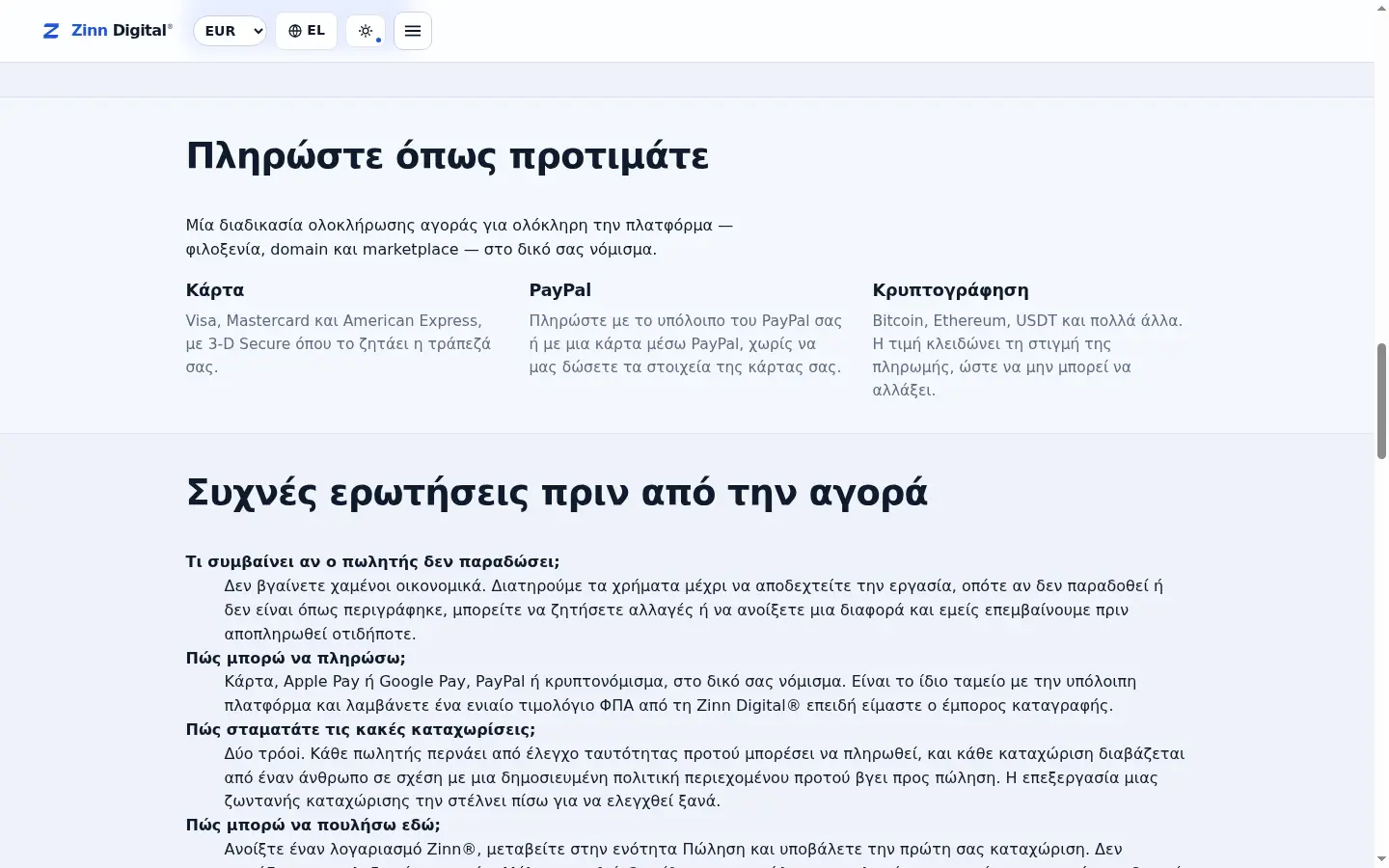Click the scrollbar up arrow
The image size is (1389, 868).
click(1381, 8)
